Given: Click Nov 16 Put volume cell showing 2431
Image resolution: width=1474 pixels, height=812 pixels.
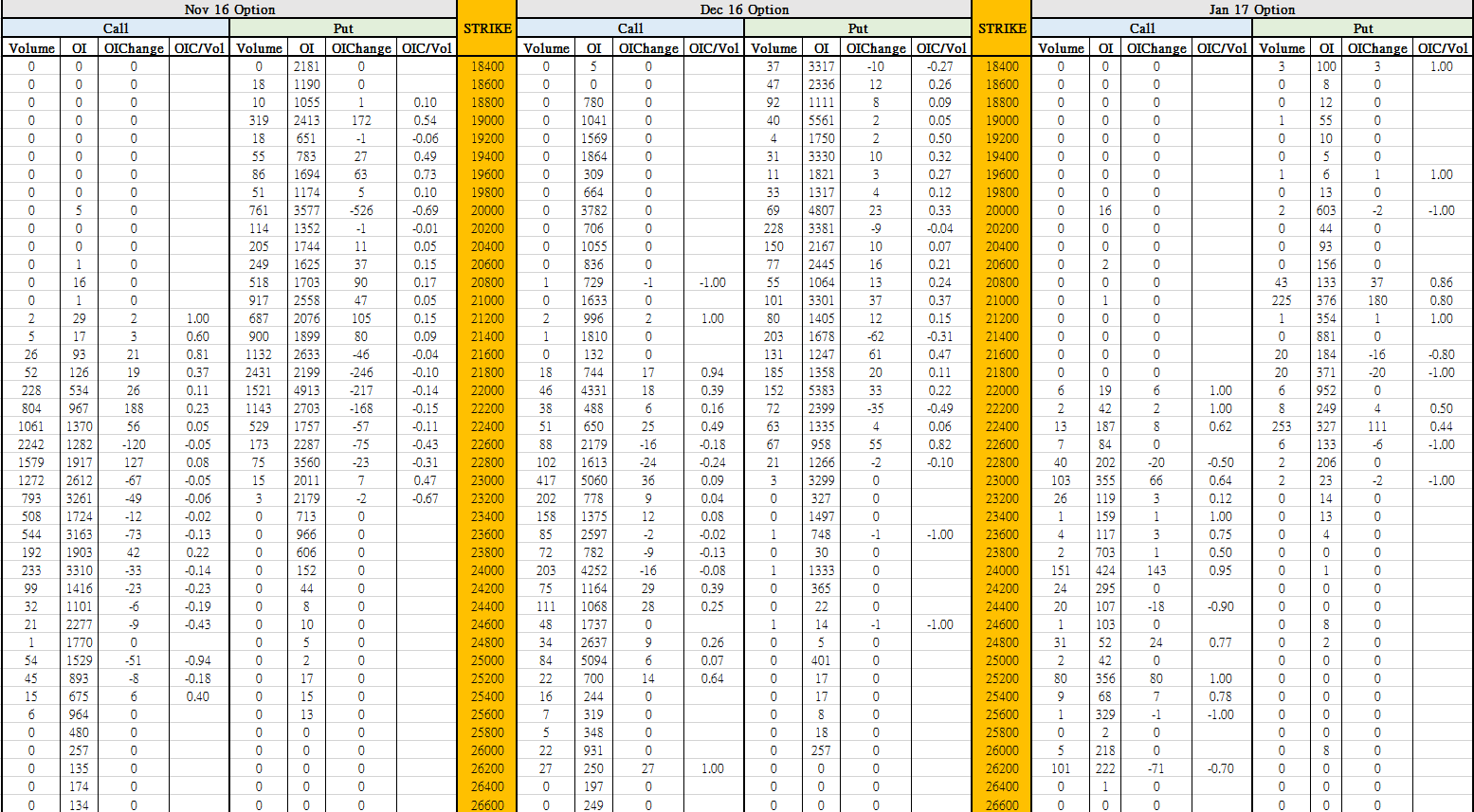Looking at the screenshot, I should [259, 372].
